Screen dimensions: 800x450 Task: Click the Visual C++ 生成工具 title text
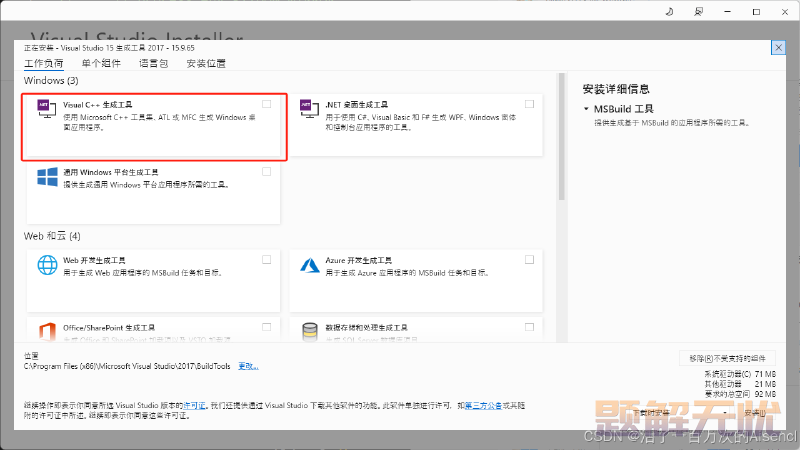coord(97,105)
